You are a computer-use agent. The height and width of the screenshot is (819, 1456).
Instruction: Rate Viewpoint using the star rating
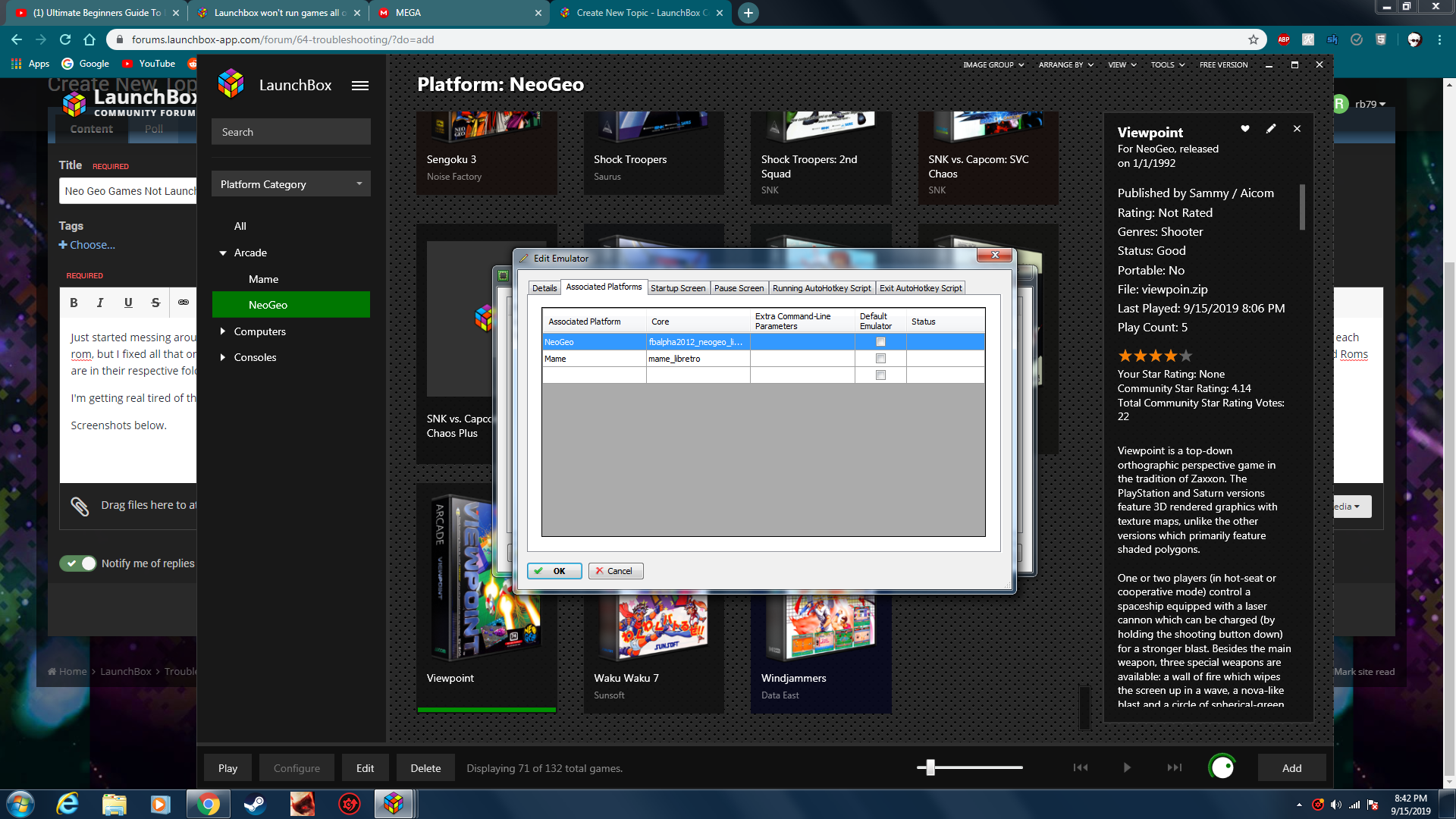click(x=1154, y=356)
